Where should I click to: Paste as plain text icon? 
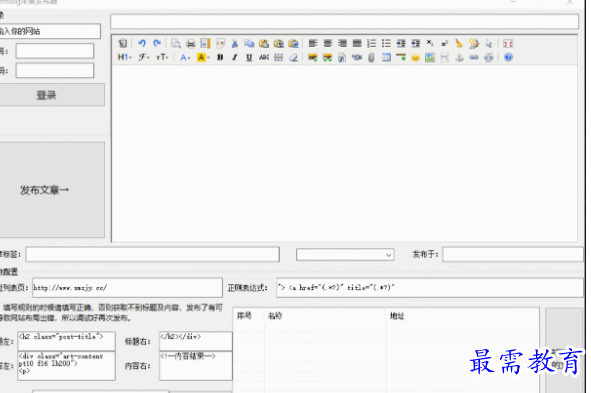tap(279, 43)
